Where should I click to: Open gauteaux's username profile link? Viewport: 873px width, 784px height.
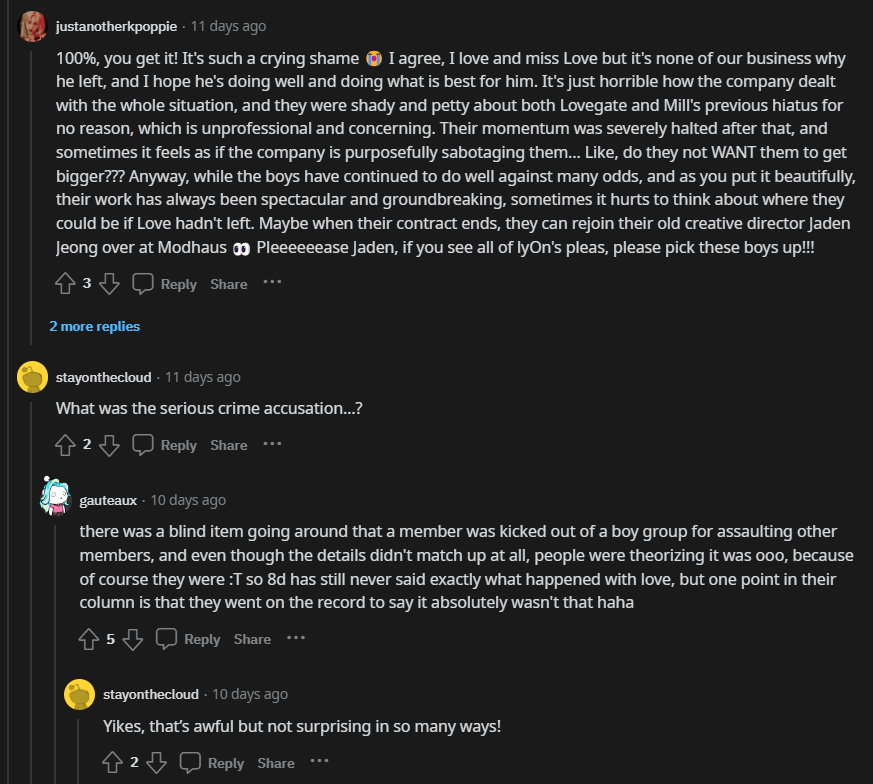pos(108,500)
